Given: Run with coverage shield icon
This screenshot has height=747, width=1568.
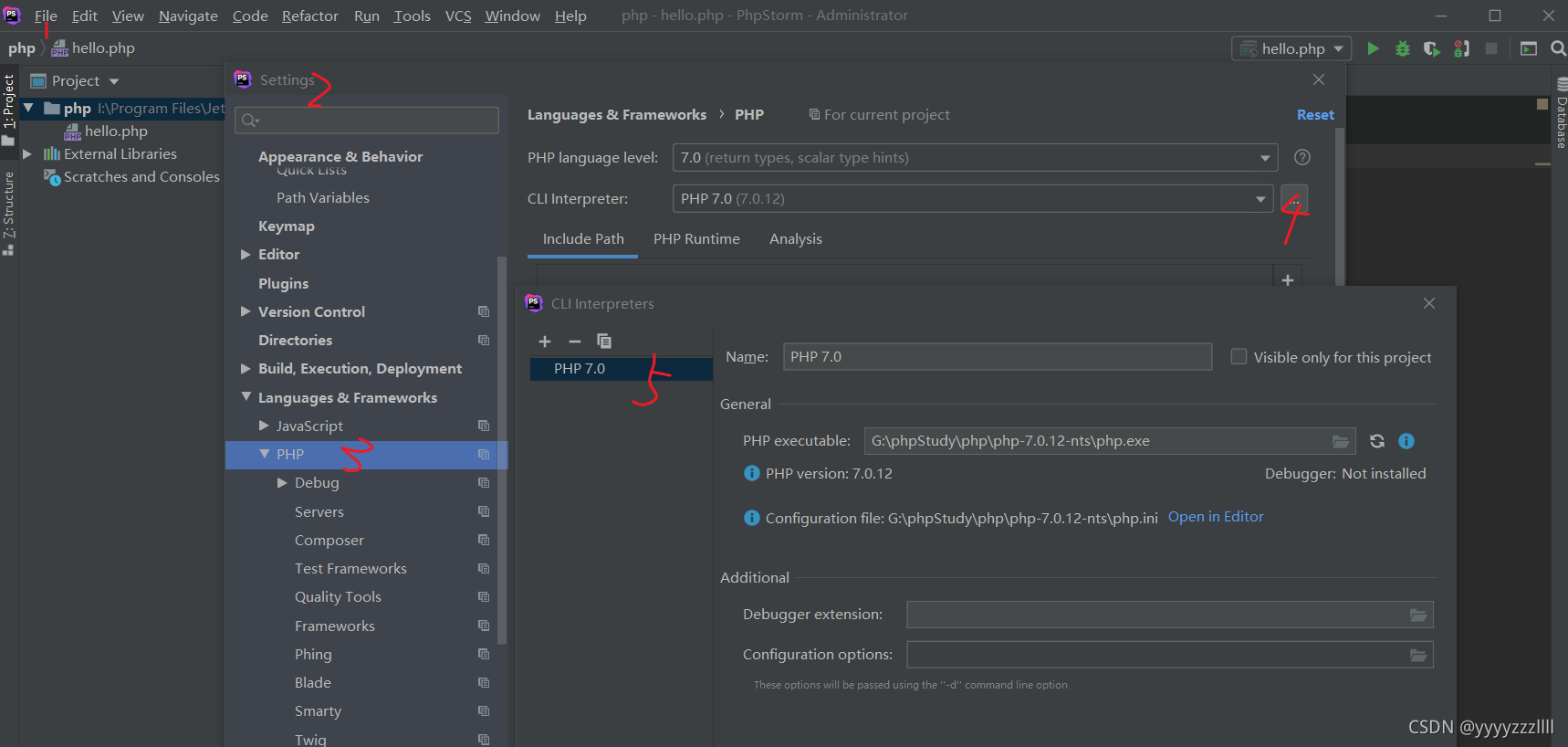Looking at the screenshot, I should tap(1431, 48).
